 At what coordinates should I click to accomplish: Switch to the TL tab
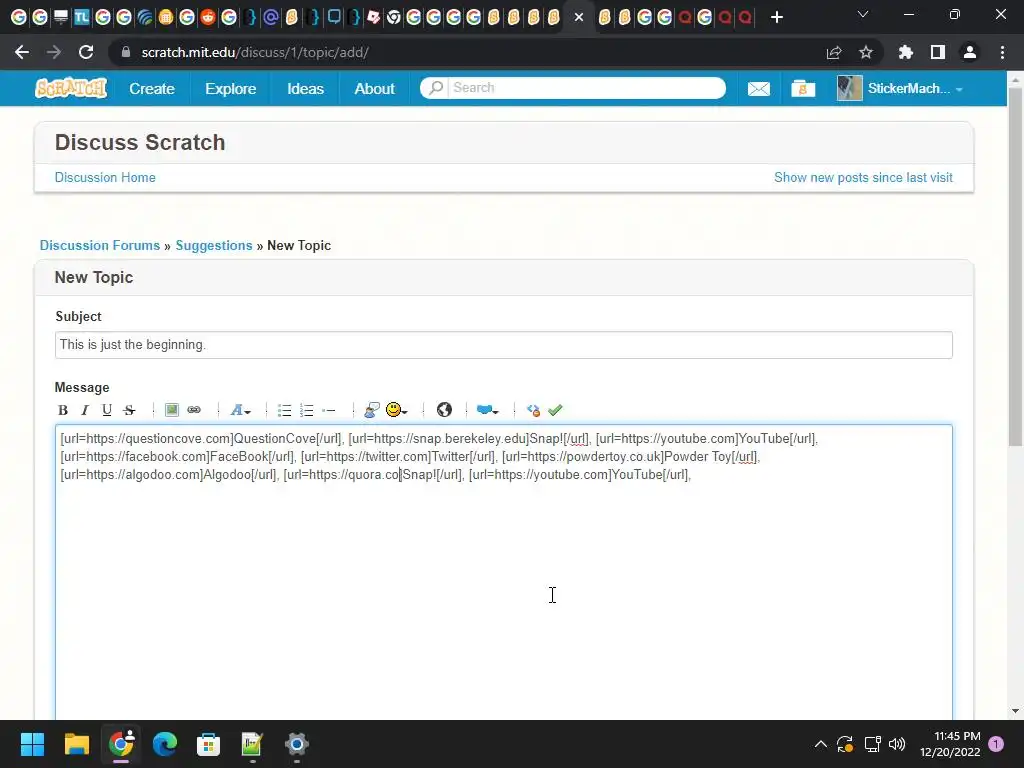point(82,17)
